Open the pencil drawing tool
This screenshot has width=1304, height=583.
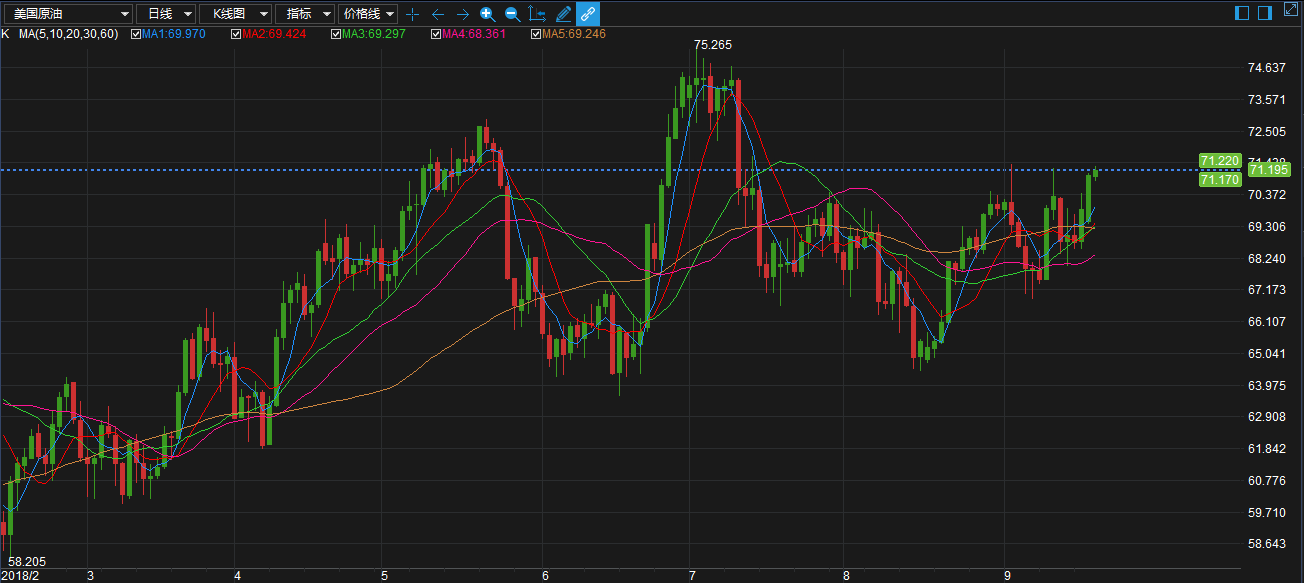563,14
